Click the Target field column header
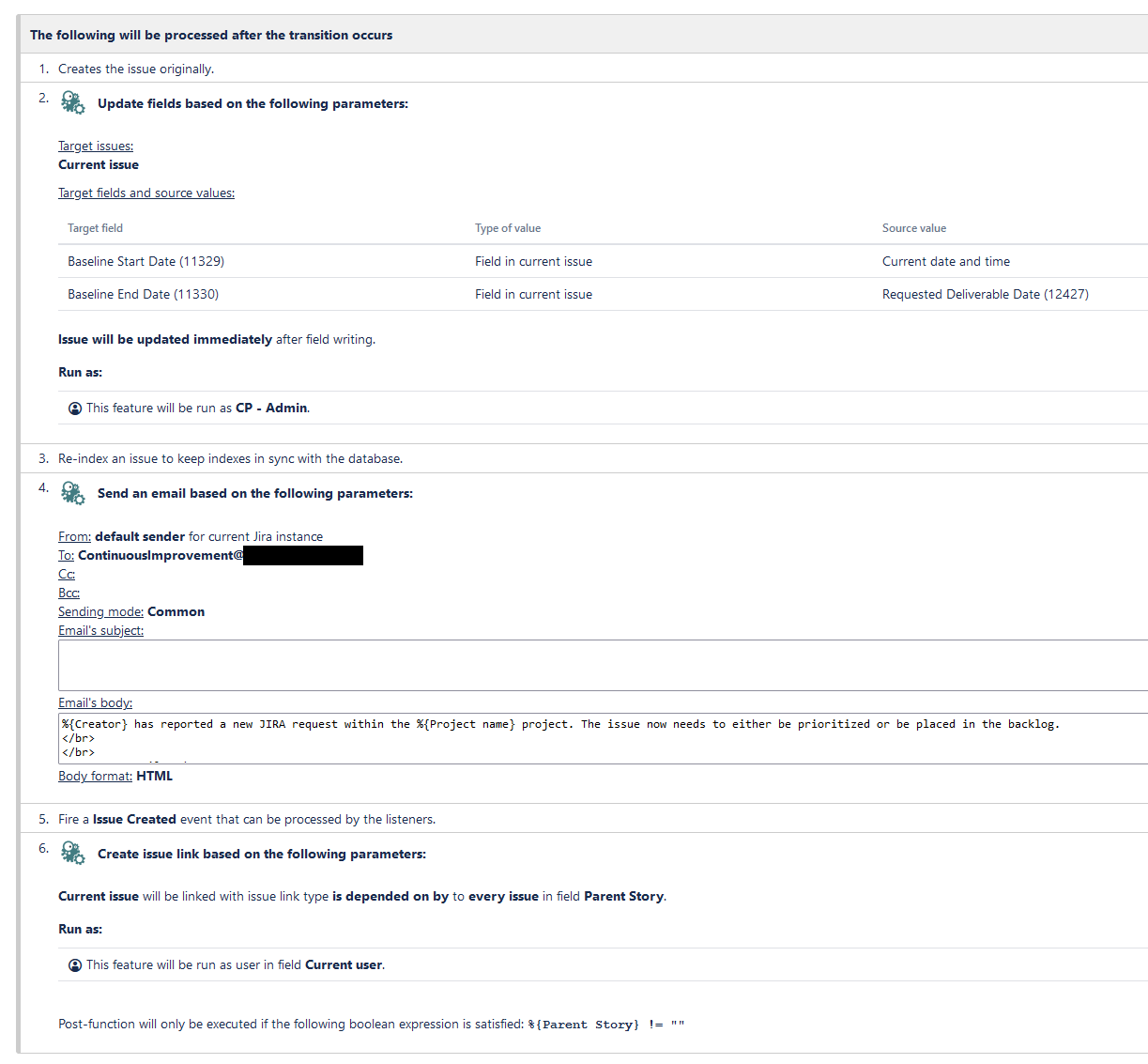The width and height of the screenshot is (1148, 1064). coord(95,228)
